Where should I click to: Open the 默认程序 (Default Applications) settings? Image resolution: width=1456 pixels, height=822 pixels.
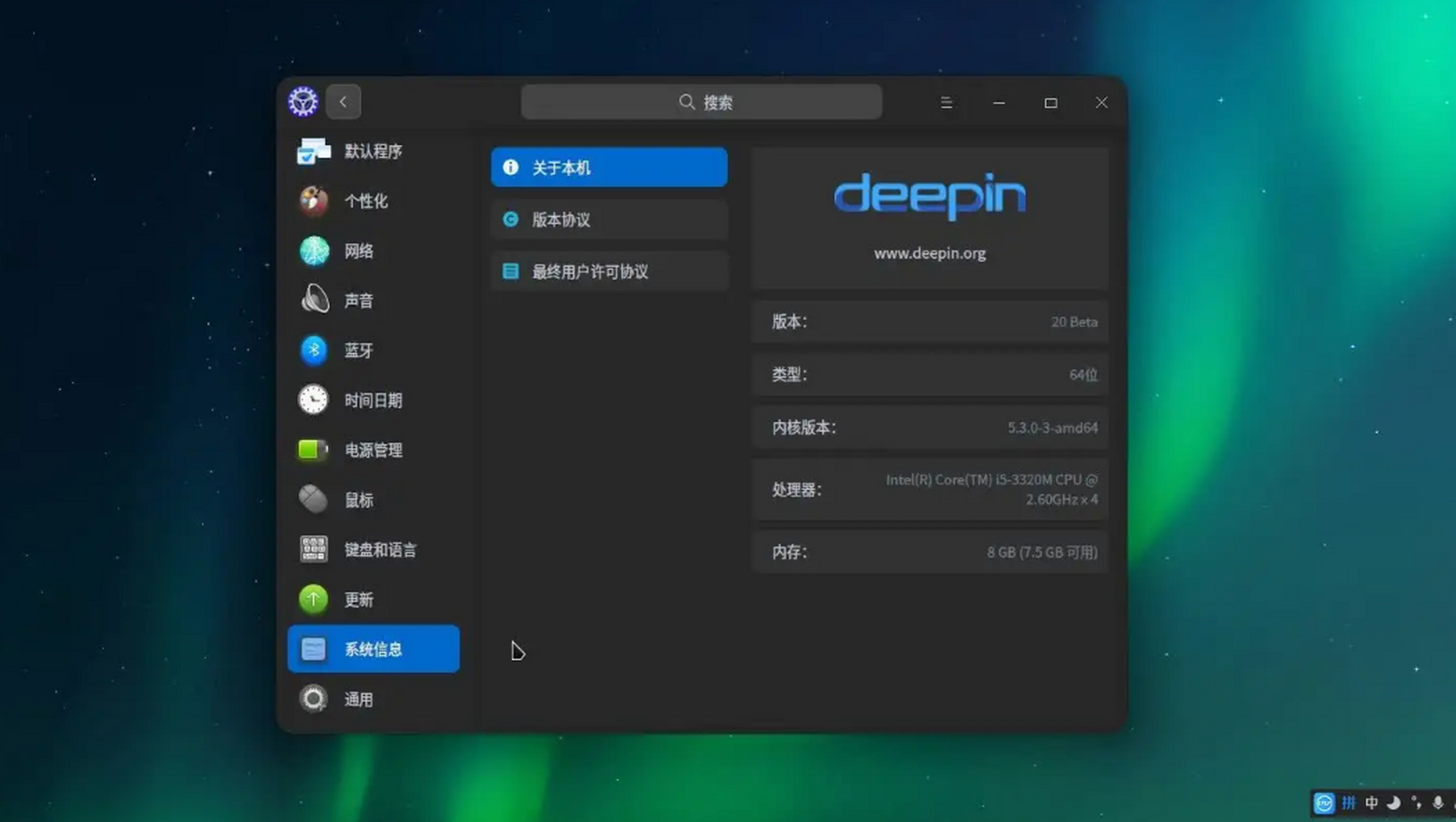(x=374, y=152)
